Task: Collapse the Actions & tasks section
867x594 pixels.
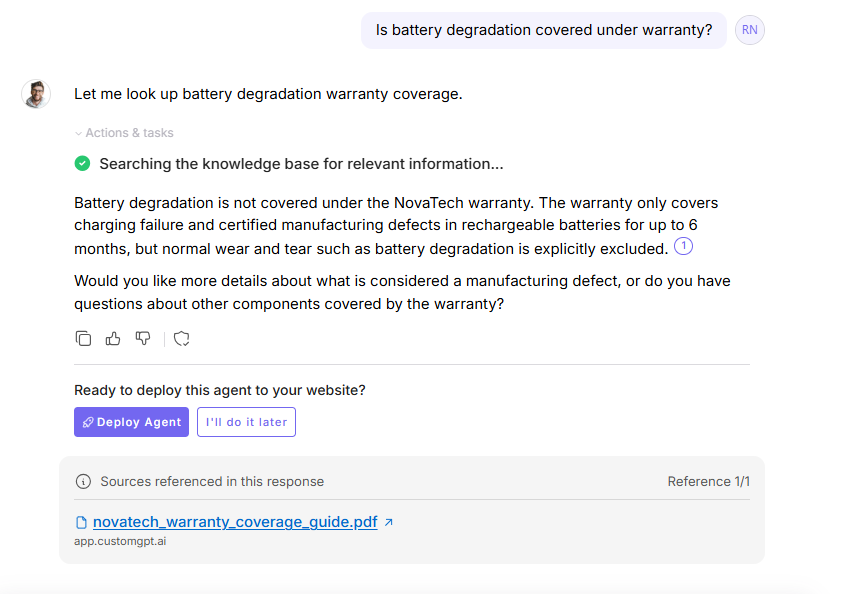Action: [x=124, y=133]
